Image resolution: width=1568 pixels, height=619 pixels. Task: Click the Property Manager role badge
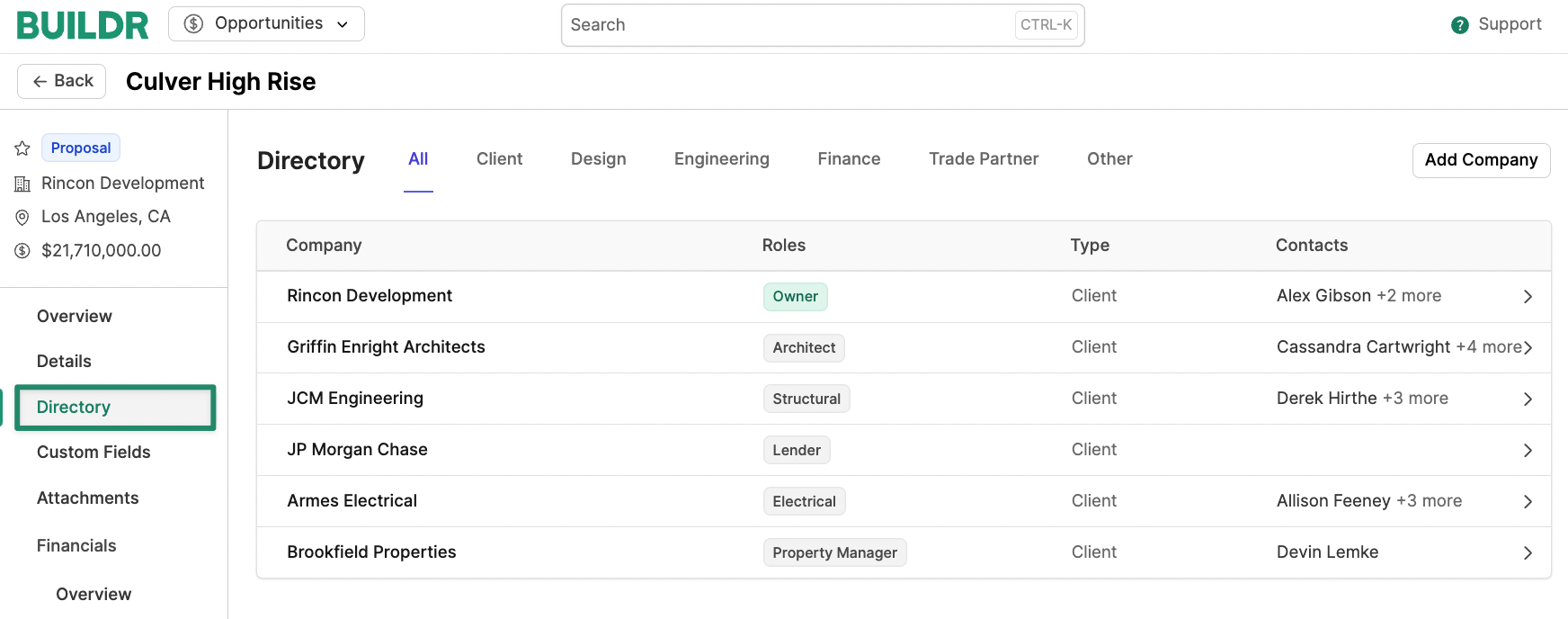[834, 553]
